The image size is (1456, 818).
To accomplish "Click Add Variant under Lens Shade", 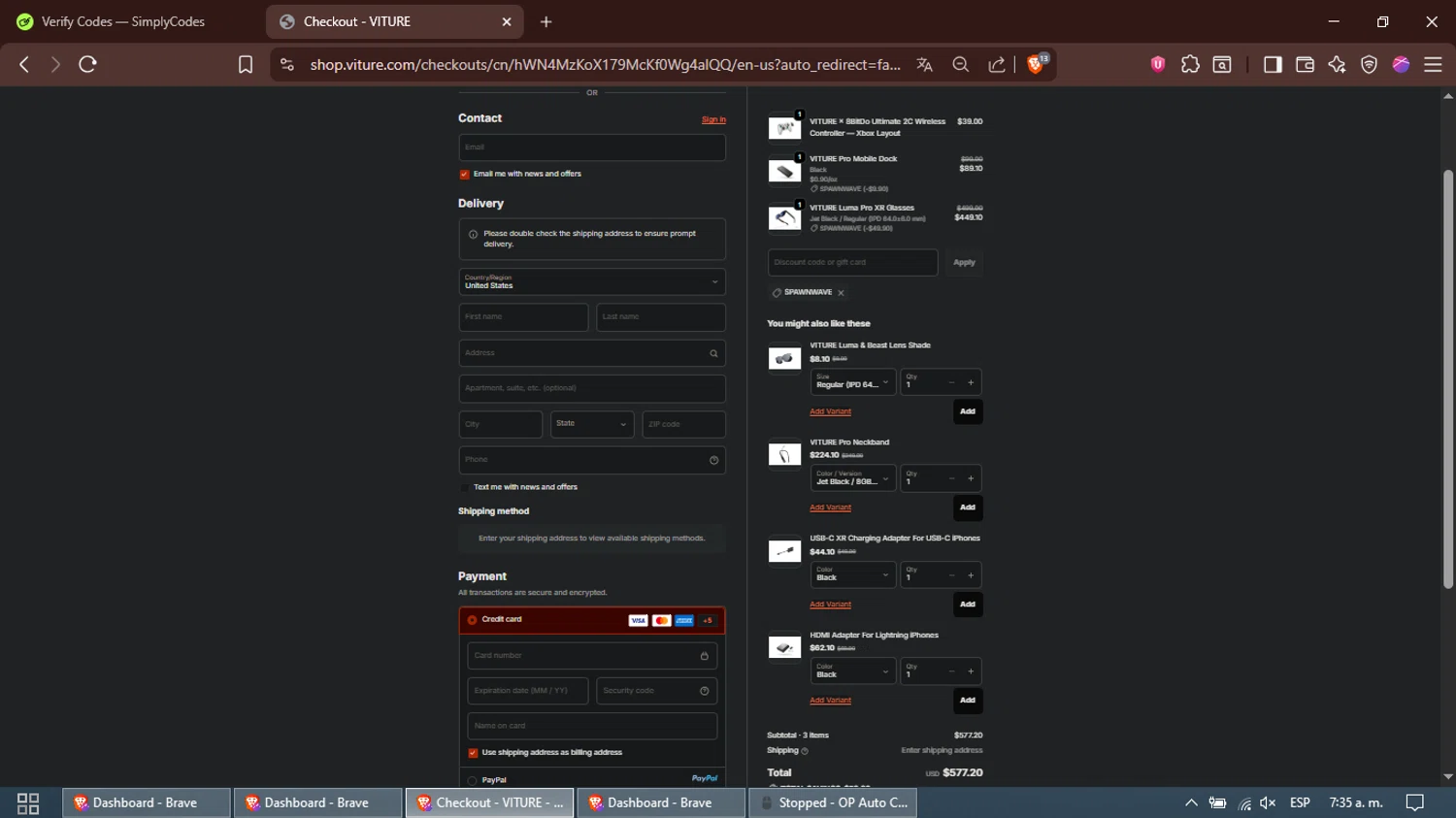I will (x=830, y=411).
